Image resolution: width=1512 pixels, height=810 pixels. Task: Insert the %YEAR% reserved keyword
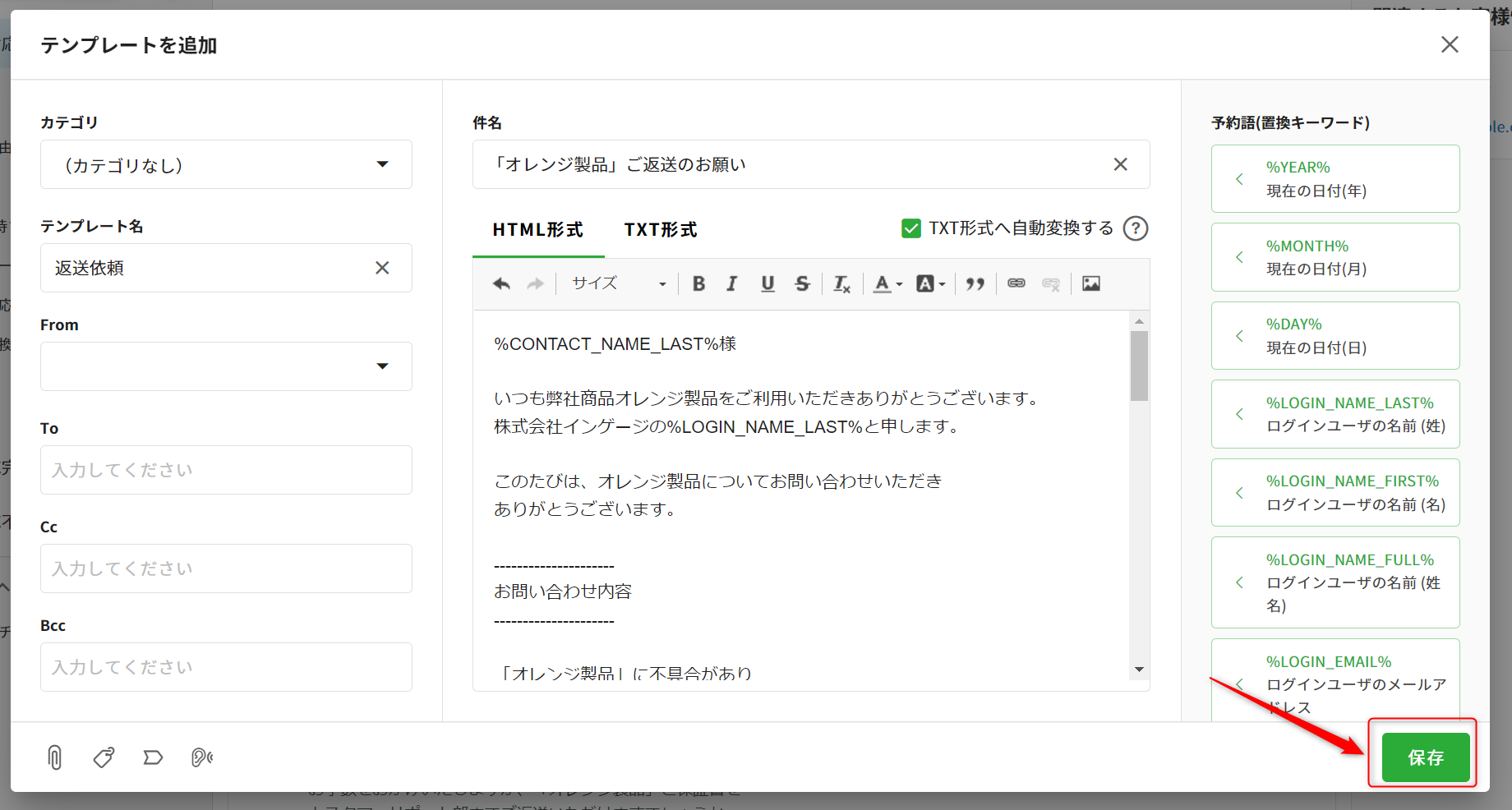pos(1335,179)
